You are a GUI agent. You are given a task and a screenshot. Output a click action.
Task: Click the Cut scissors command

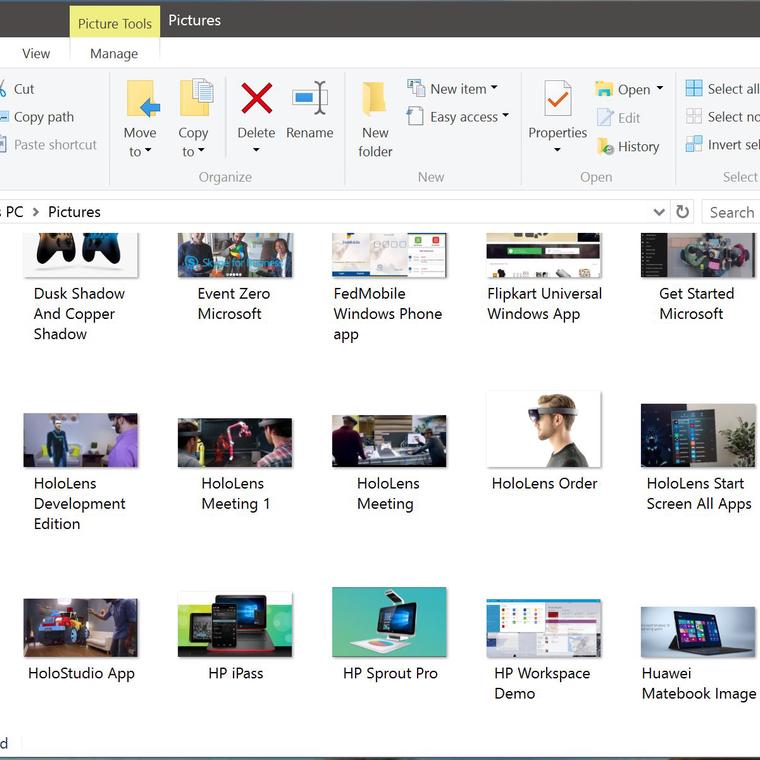pos(24,89)
